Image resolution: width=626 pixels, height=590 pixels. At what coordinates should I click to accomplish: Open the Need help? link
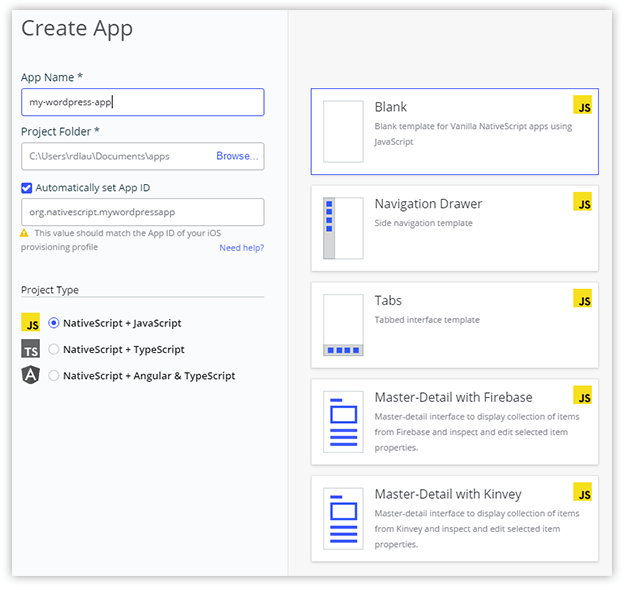point(242,248)
